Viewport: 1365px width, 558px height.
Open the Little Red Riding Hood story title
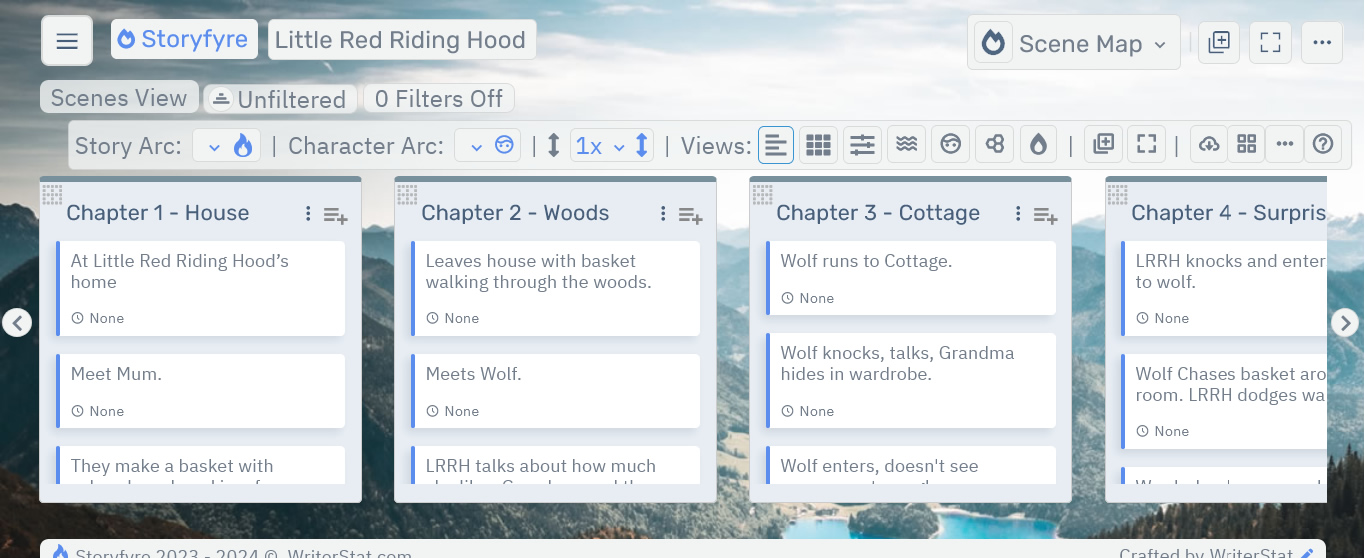coord(402,40)
